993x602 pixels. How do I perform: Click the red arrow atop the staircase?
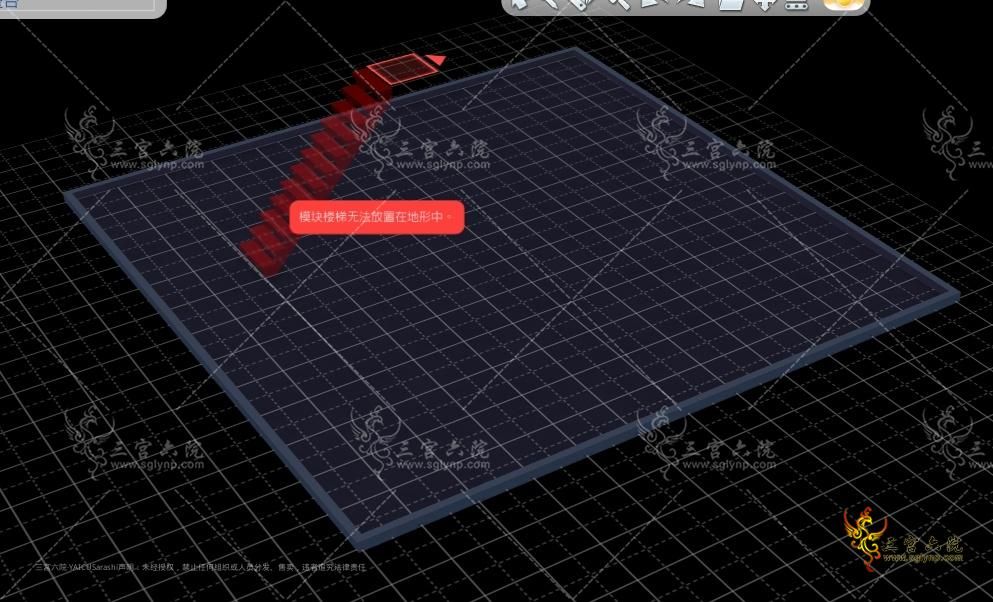pyautogui.click(x=435, y=60)
